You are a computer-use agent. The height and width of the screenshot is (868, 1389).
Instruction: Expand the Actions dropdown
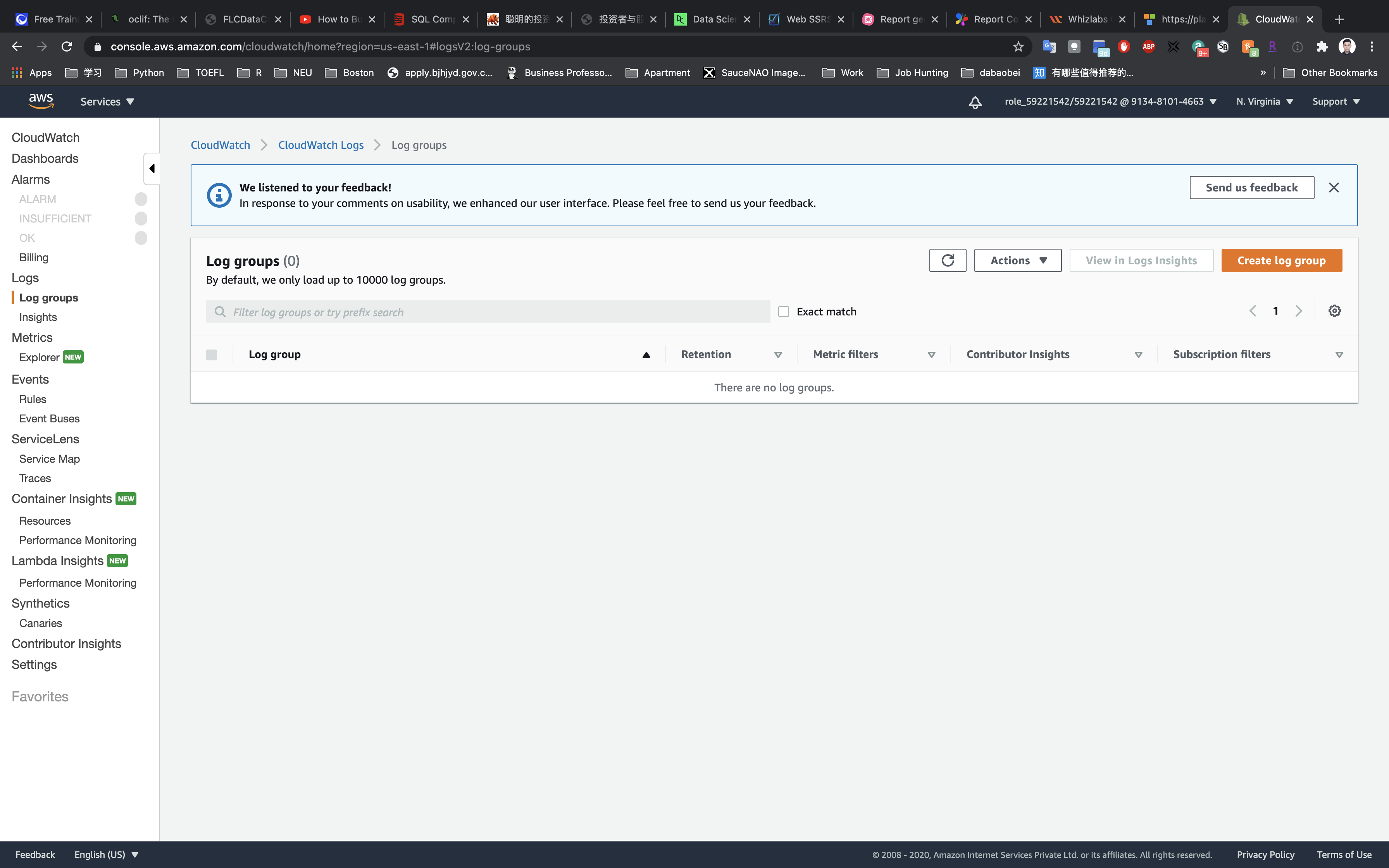coord(1018,261)
